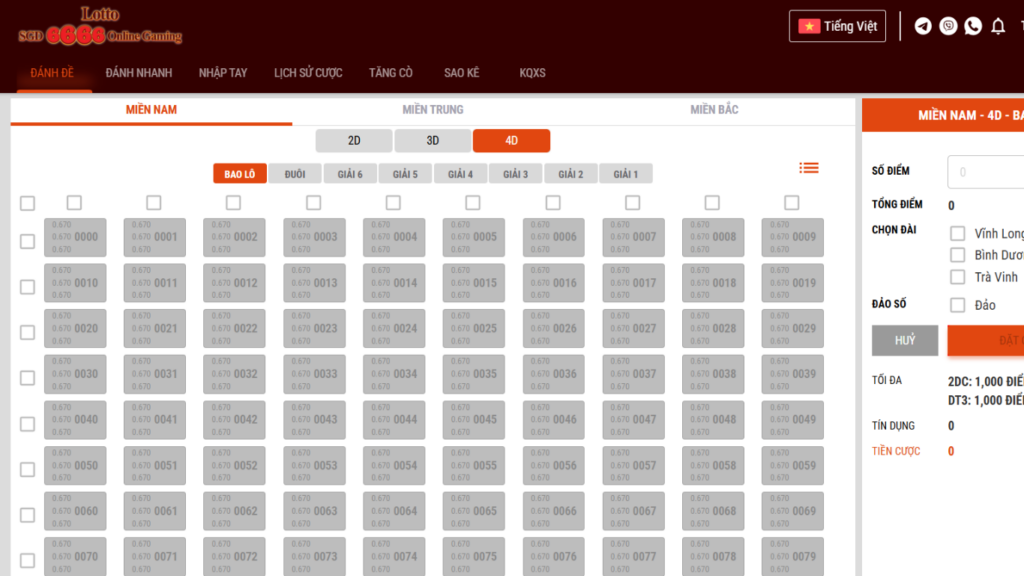1024x576 pixels.
Task: Open the ĐÁNH ĐỀ menu
Action: (52, 72)
